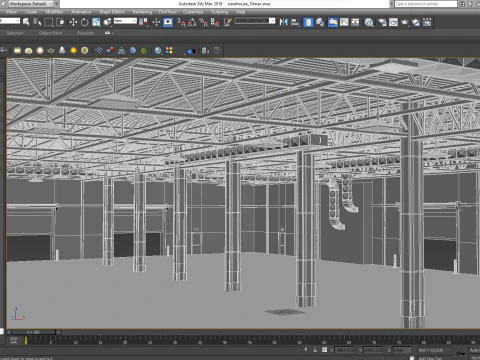Click the Select Object tool icon

pos(26,22)
